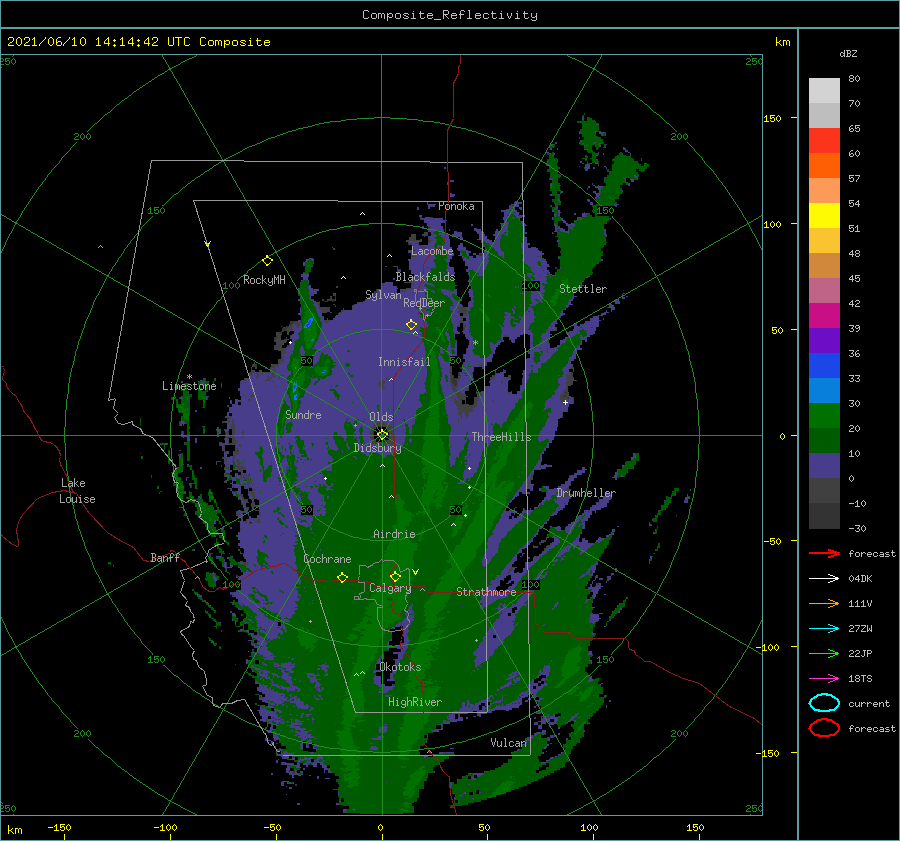Click the Didsbury town label

coord(378,448)
